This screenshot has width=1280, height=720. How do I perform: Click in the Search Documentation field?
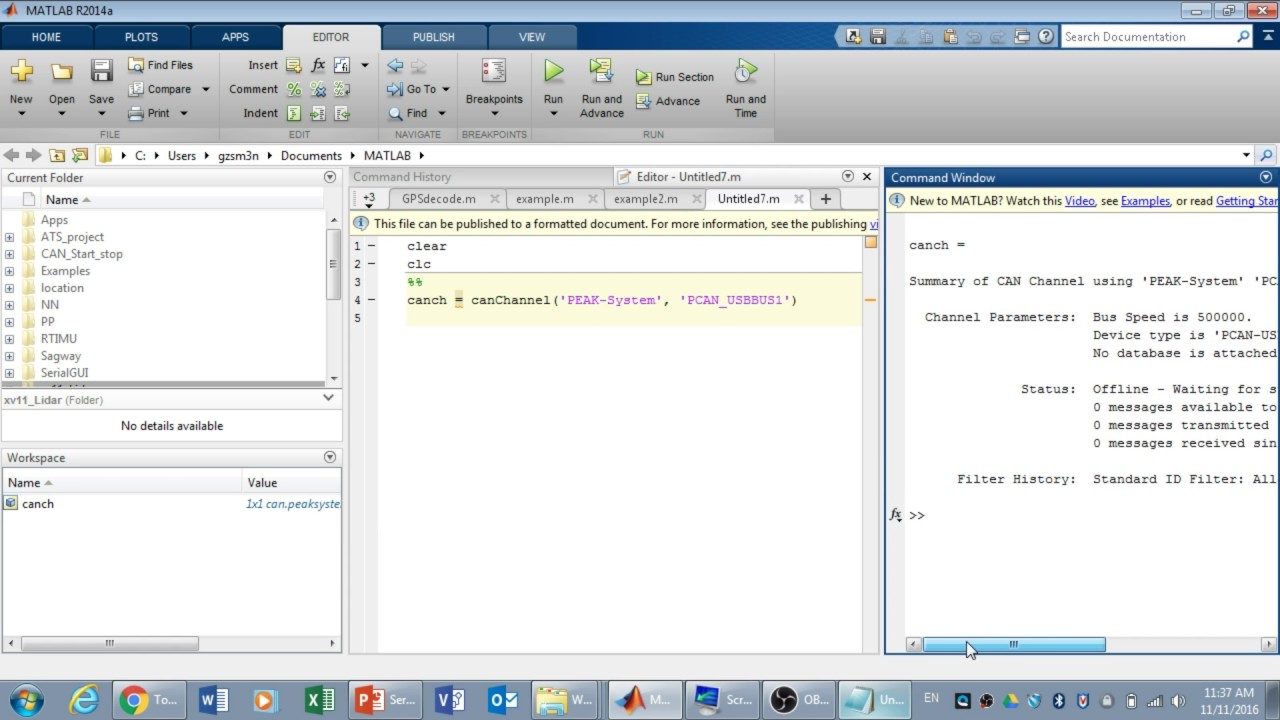(1149, 36)
